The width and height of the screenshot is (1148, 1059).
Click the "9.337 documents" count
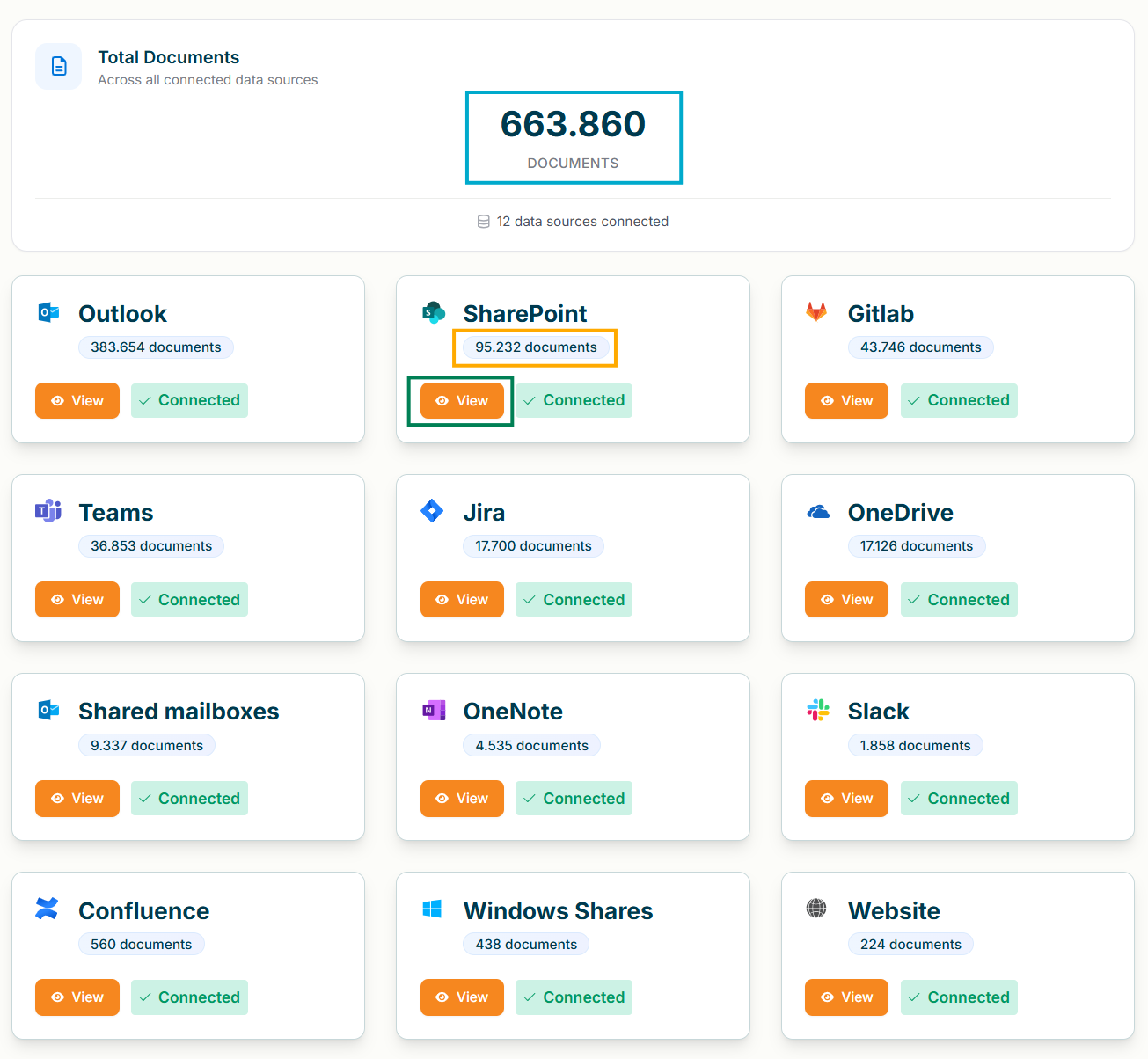147,746
